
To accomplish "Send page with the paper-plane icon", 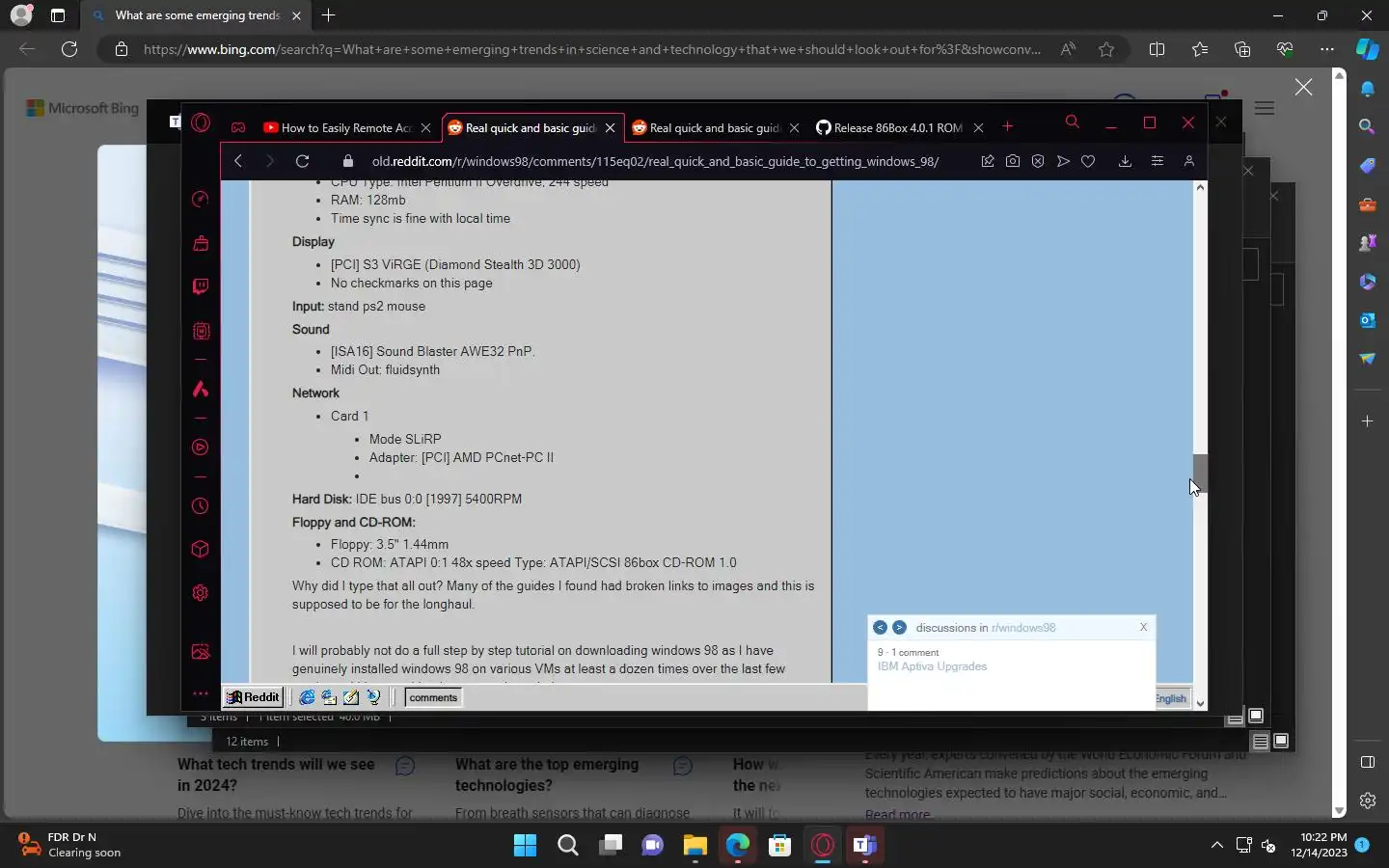I will point(1063,161).
